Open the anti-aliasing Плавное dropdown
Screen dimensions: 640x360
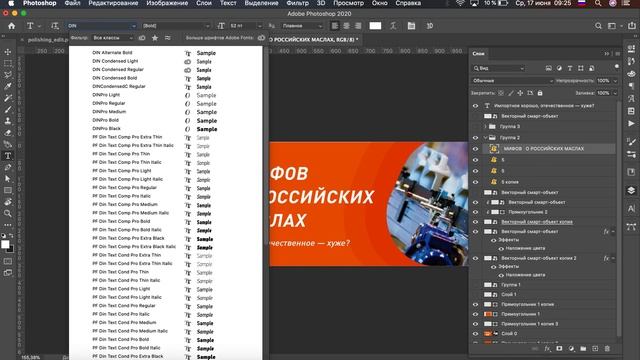(x=302, y=26)
